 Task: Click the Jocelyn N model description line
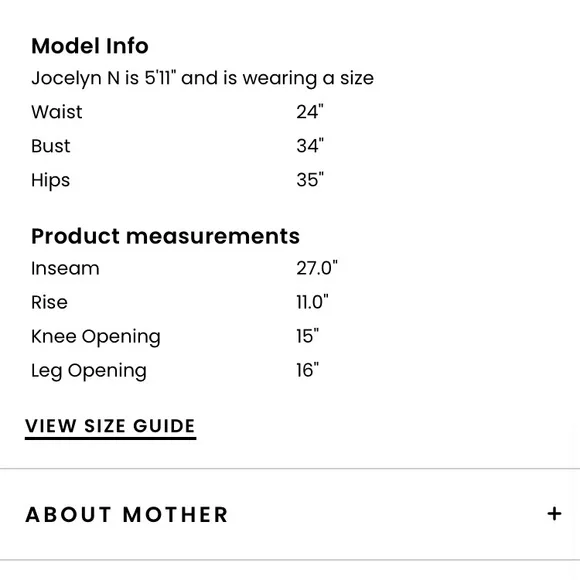pyautogui.click(x=202, y=78)
